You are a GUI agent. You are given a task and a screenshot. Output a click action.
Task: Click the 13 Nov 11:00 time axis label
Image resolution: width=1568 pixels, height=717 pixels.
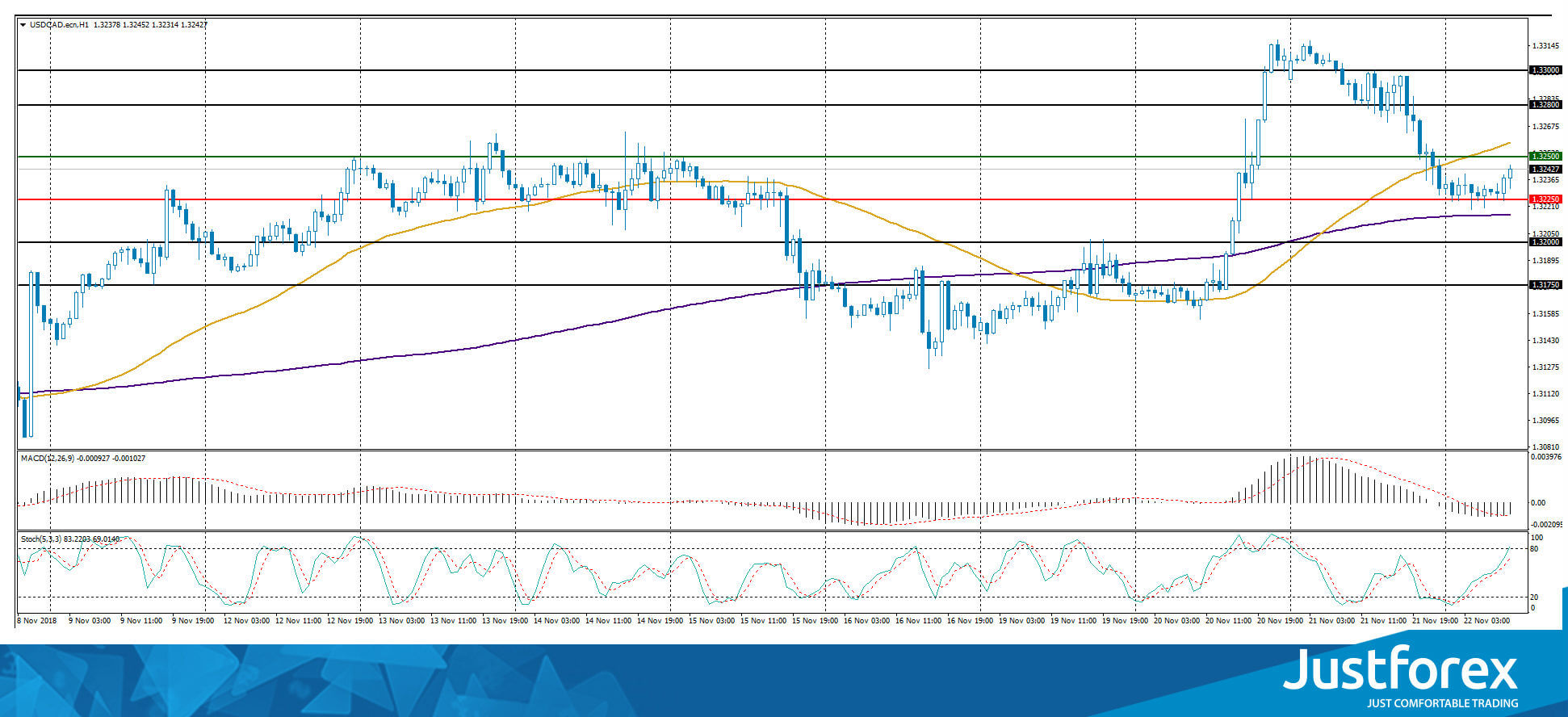(x=453, y=621)
